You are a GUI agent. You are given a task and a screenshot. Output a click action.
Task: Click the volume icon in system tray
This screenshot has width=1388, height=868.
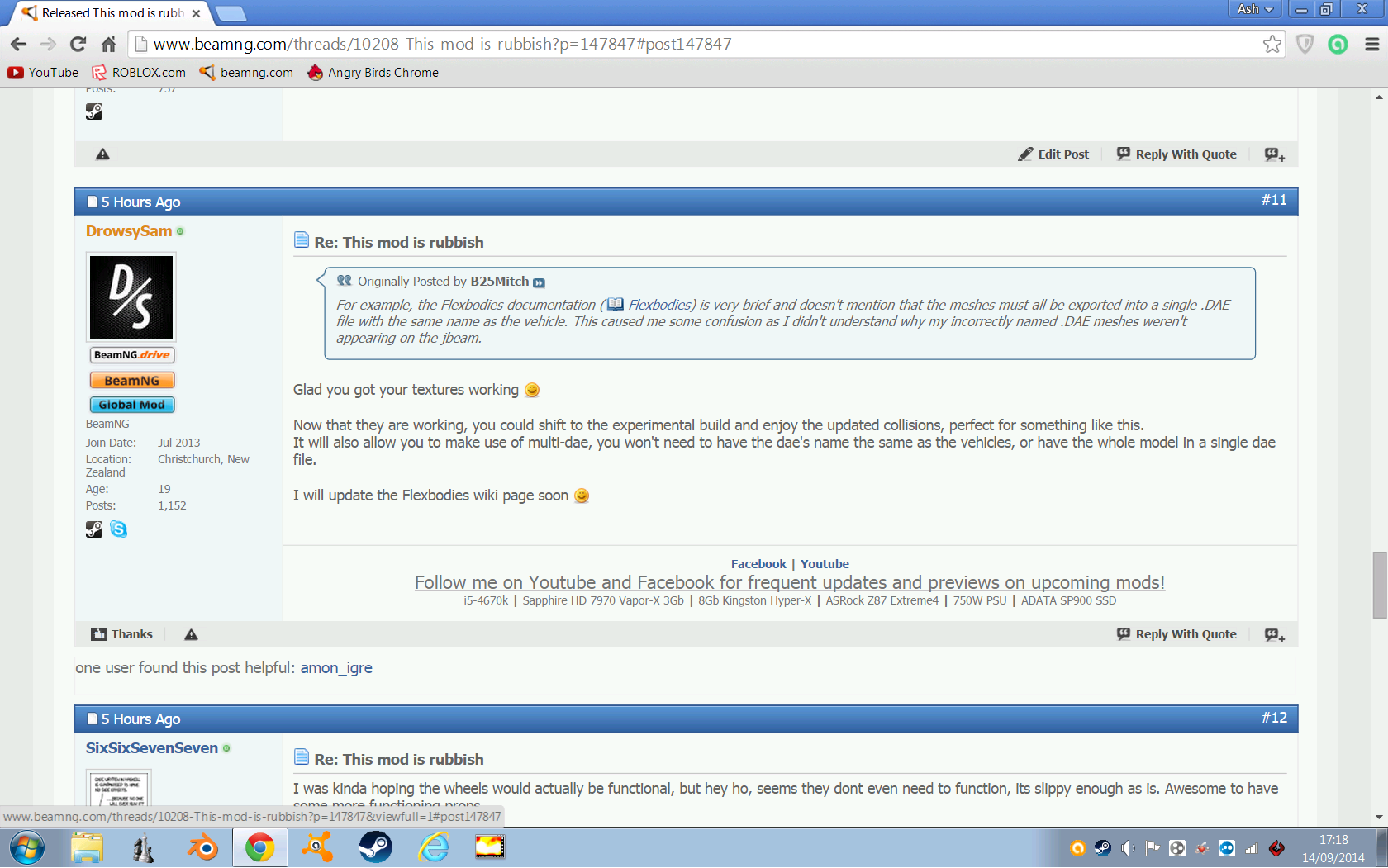click(1128, 848)
